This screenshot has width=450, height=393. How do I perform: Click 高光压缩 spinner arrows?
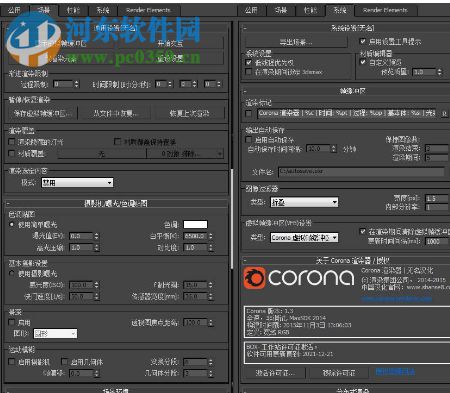97,248
